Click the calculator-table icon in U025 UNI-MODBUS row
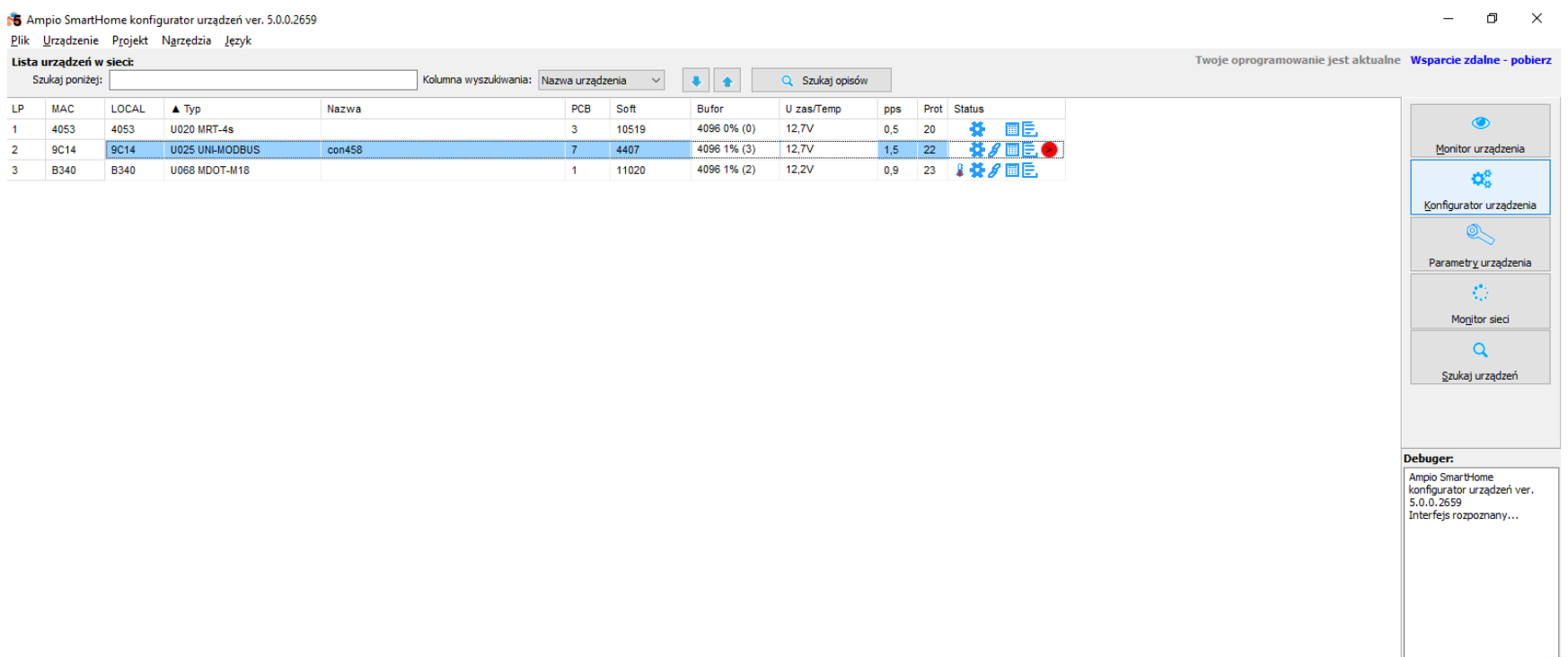This screenshot has height=657, width=1568. pos(1012,150)
